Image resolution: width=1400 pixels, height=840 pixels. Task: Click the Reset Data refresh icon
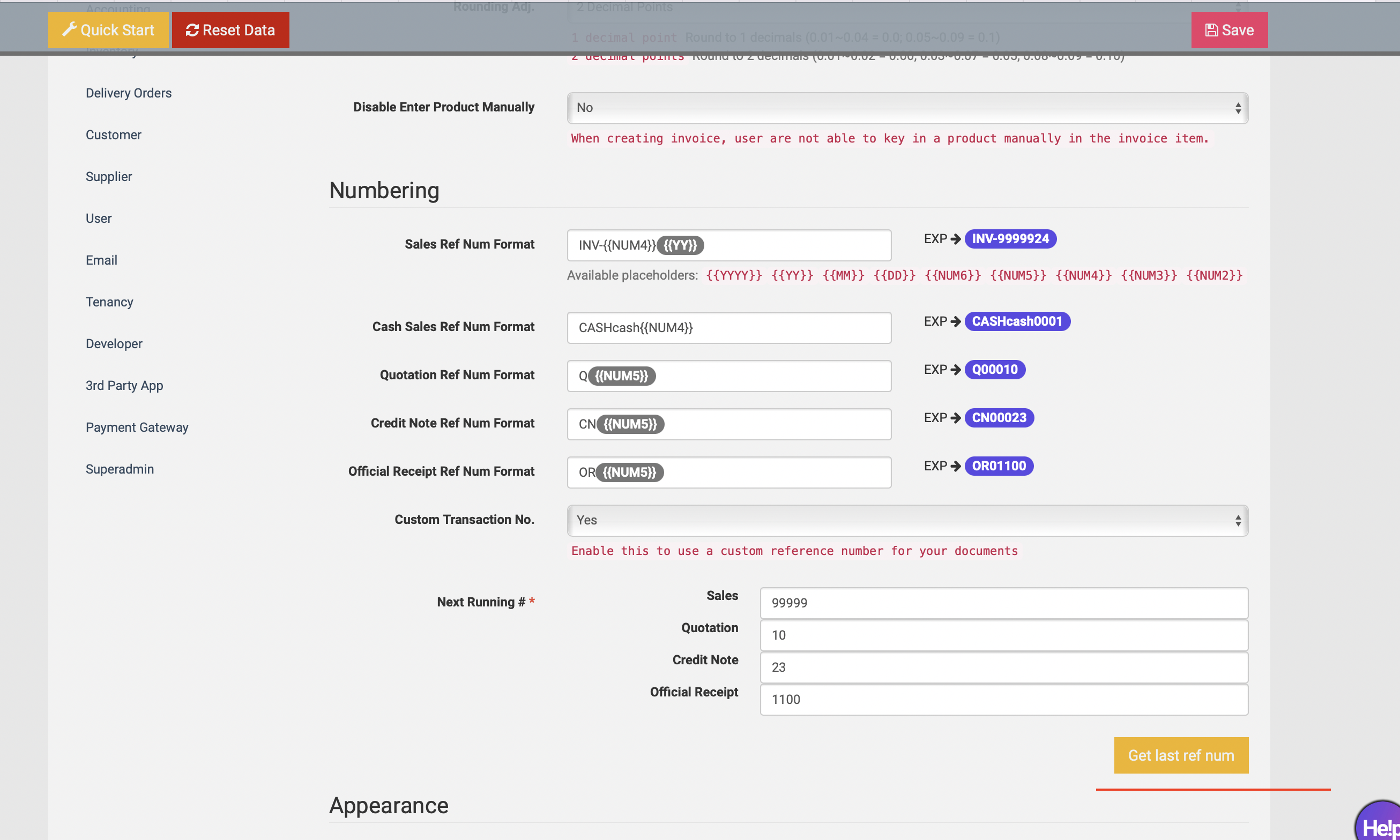192,30
